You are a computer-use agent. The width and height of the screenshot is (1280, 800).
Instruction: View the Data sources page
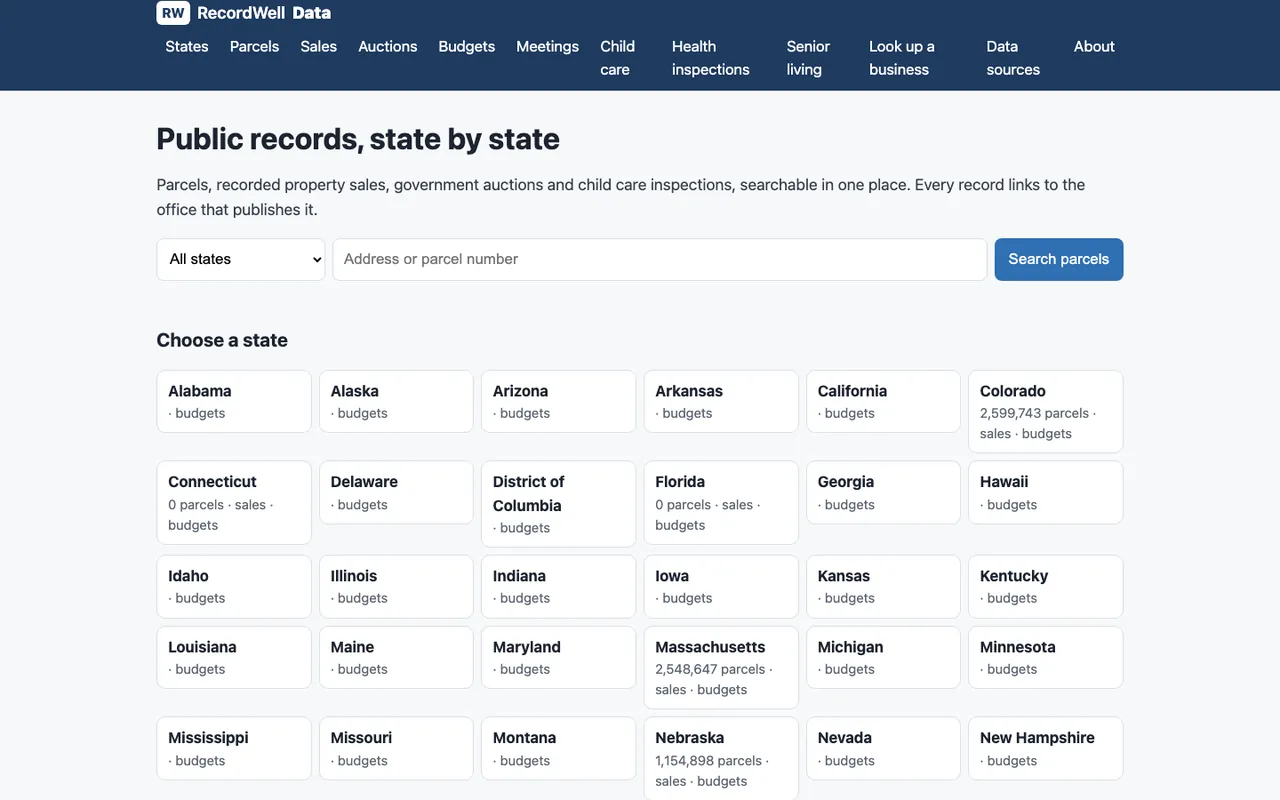click(x=1013, y=58)
